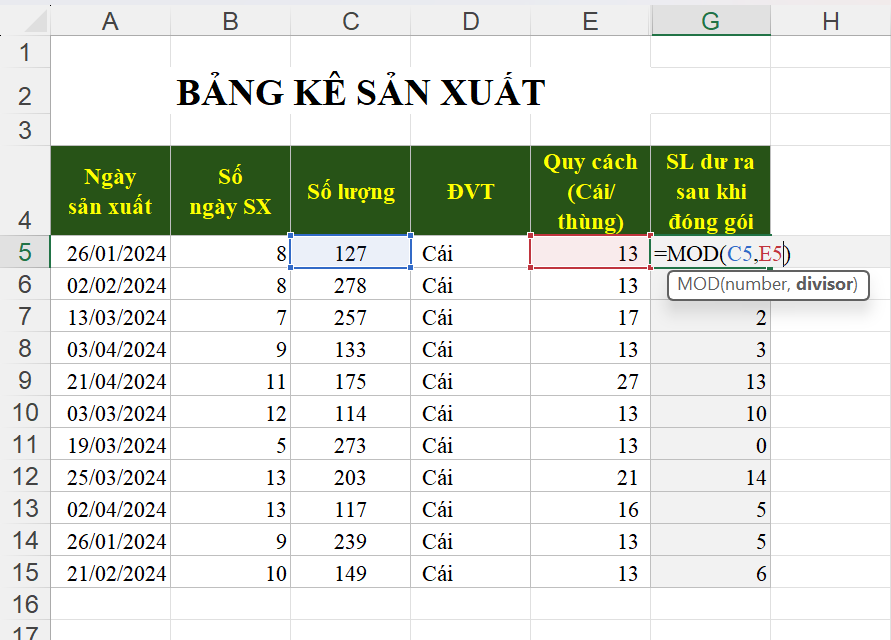Screen dimensions: 891x640
Task: Select the "Số lượng" header cell
Action: pyautogui.click(x=350, y=191)
